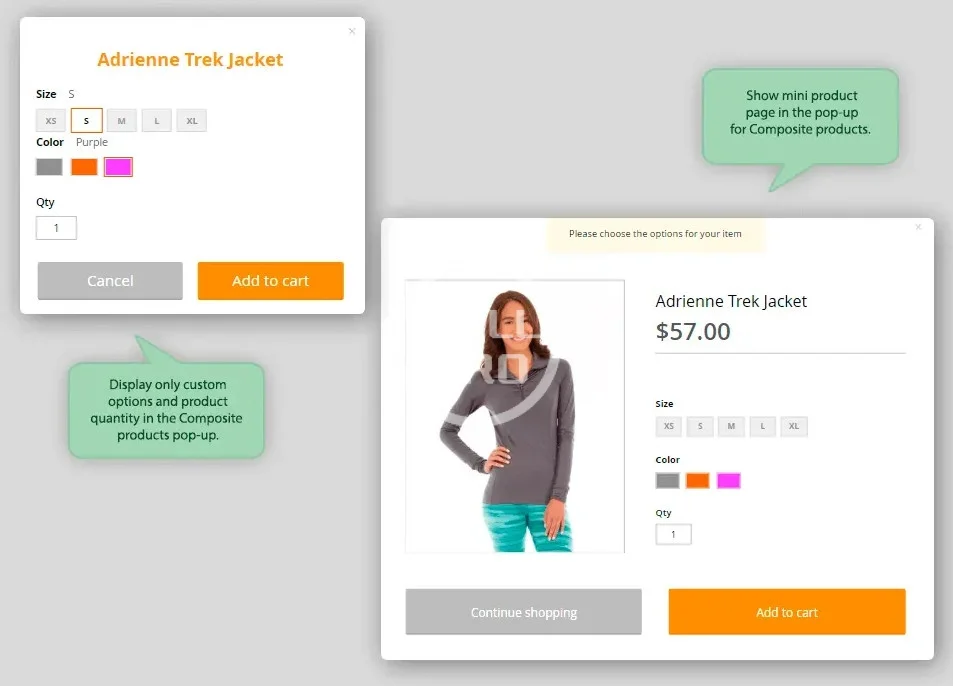The width and height of the screenshot is (953, 686).
Task: Choose size S in small pop-up
Action: [86, 121]
